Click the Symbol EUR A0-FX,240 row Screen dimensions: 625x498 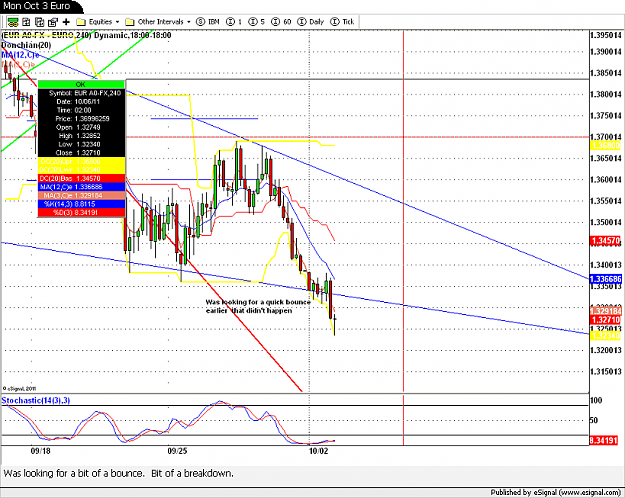[81, 93]
